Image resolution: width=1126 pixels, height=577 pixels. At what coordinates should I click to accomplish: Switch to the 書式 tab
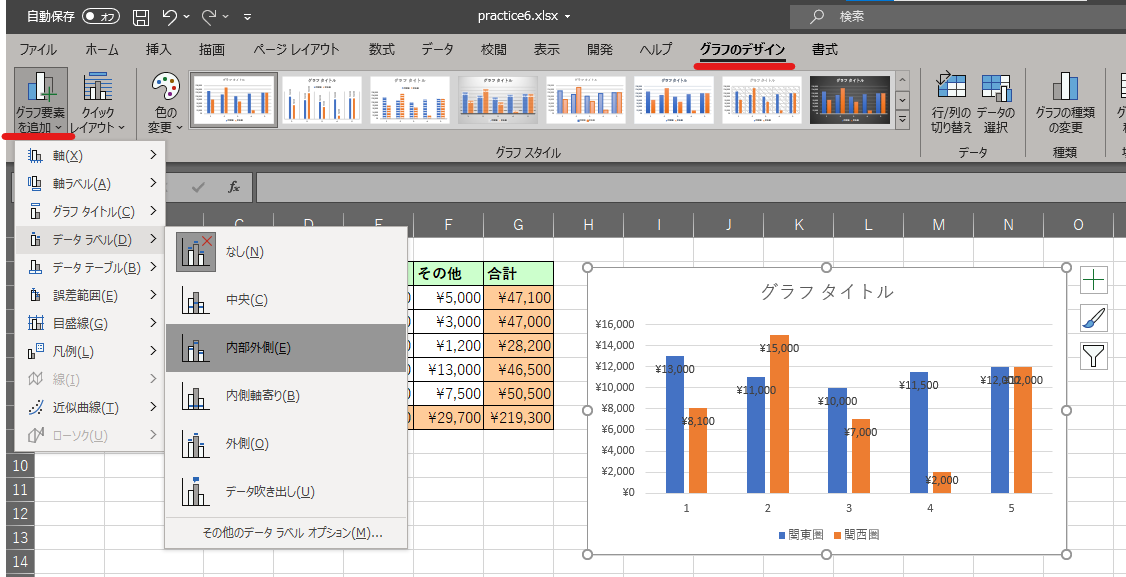coord(824,50)
